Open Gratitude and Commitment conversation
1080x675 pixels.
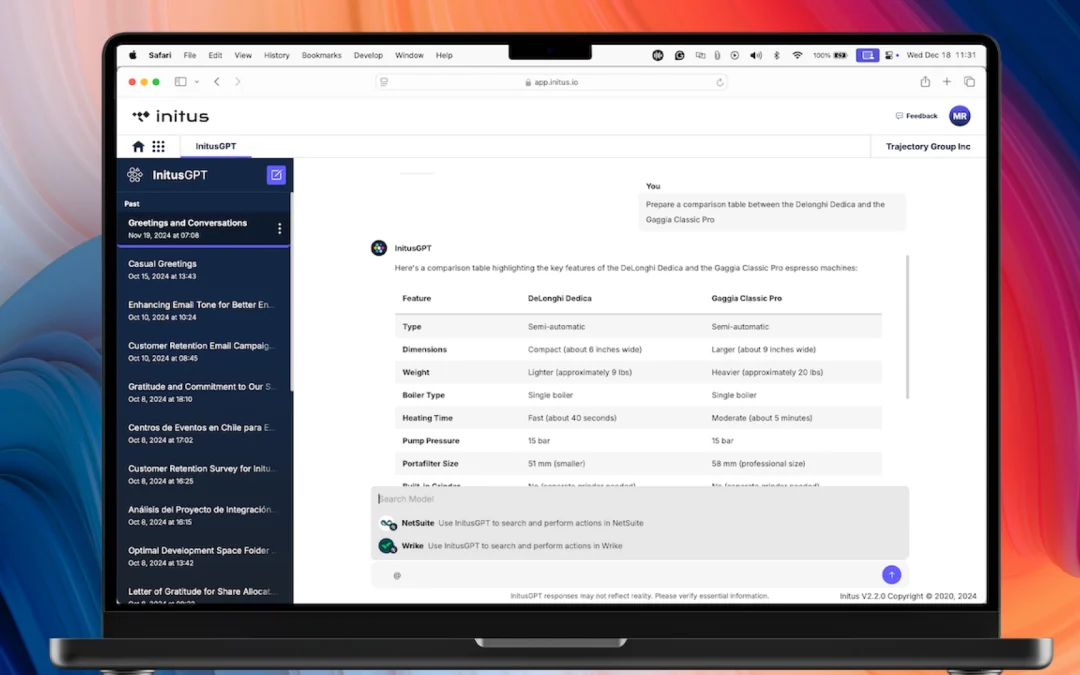click(204, 392)
